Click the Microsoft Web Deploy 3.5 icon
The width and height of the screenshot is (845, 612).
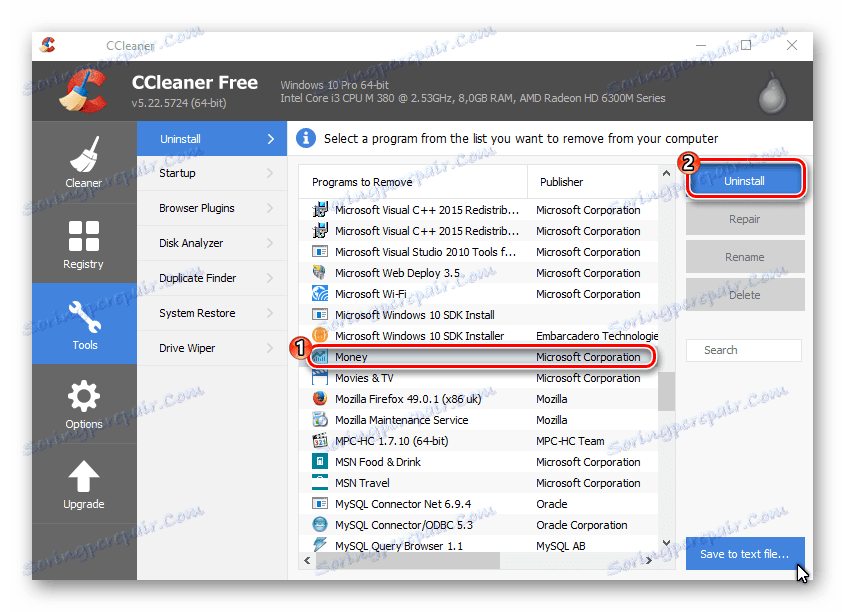tap(320, 273)
